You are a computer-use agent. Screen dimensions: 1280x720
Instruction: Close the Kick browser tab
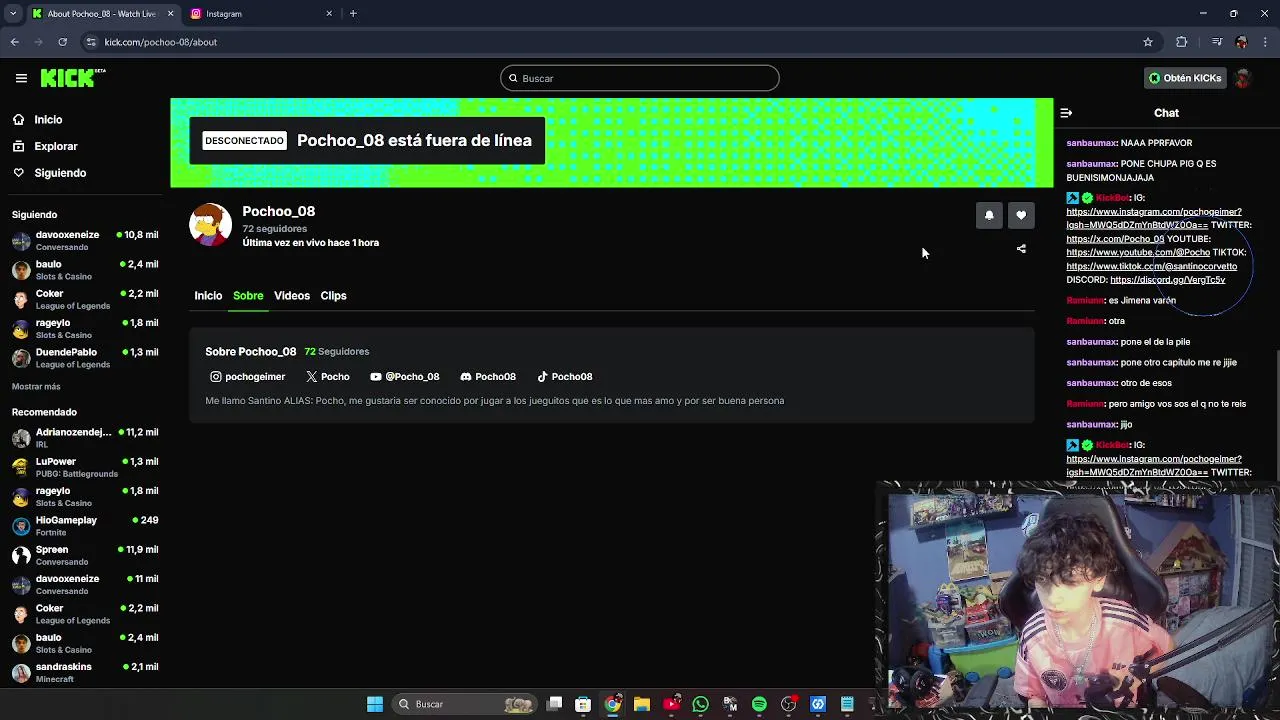point(170,14)
